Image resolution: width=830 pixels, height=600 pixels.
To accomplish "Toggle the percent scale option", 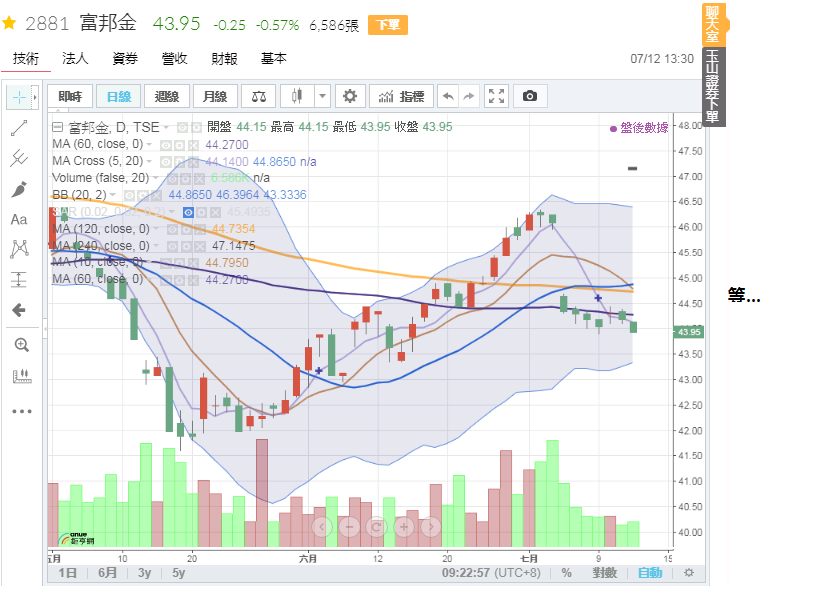I will click(566, 573).
